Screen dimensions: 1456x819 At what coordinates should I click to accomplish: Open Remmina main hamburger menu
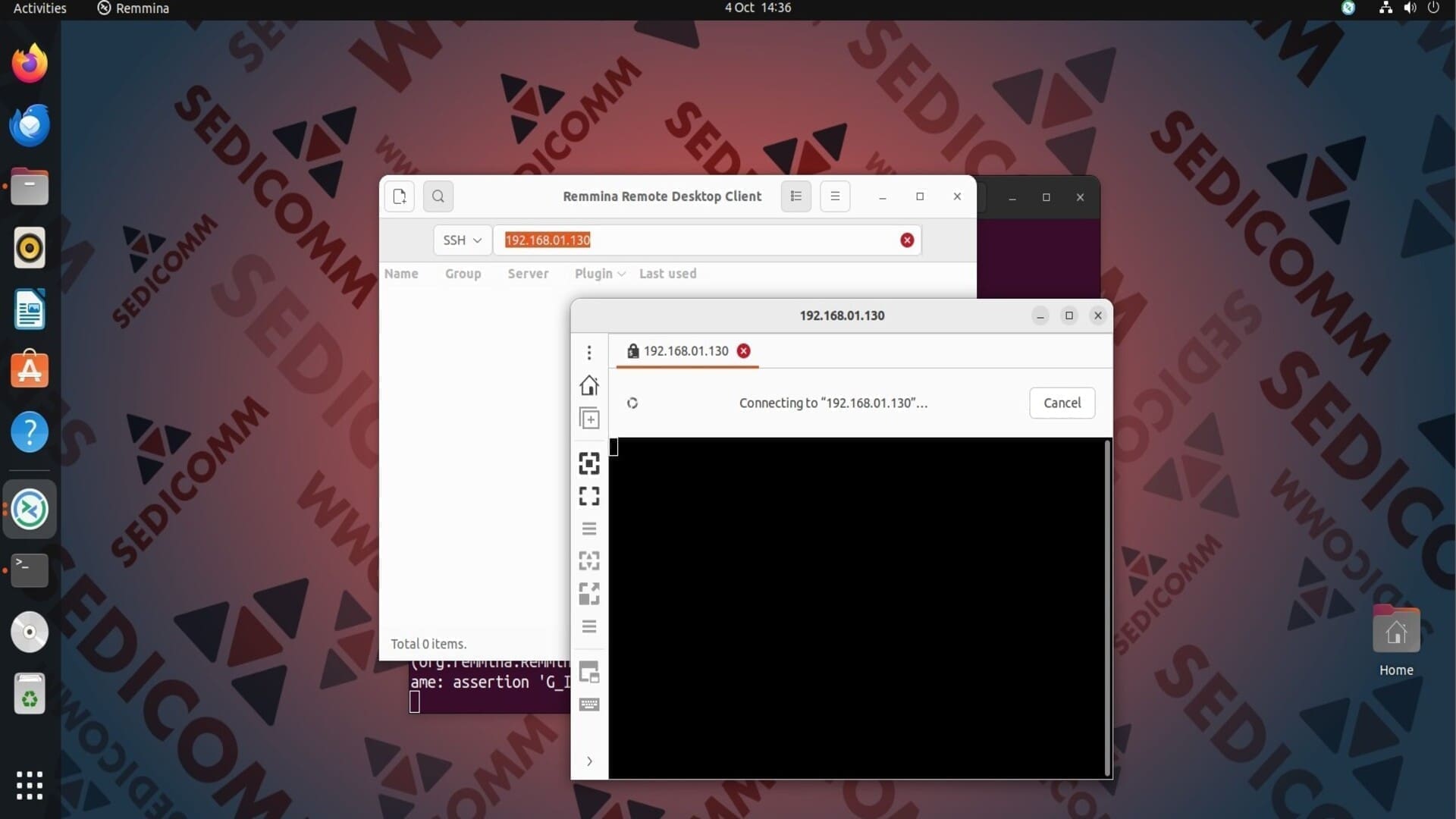click(835, 196)
